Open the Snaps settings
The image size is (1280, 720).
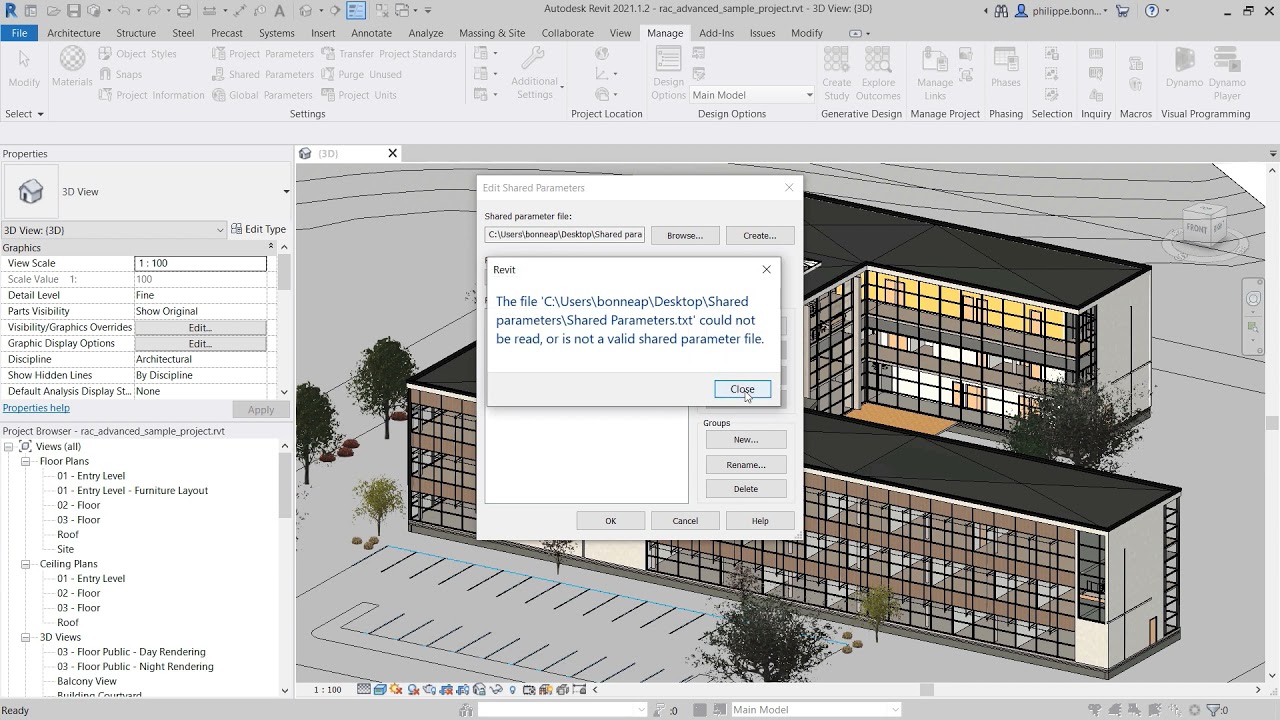[120, 74]
